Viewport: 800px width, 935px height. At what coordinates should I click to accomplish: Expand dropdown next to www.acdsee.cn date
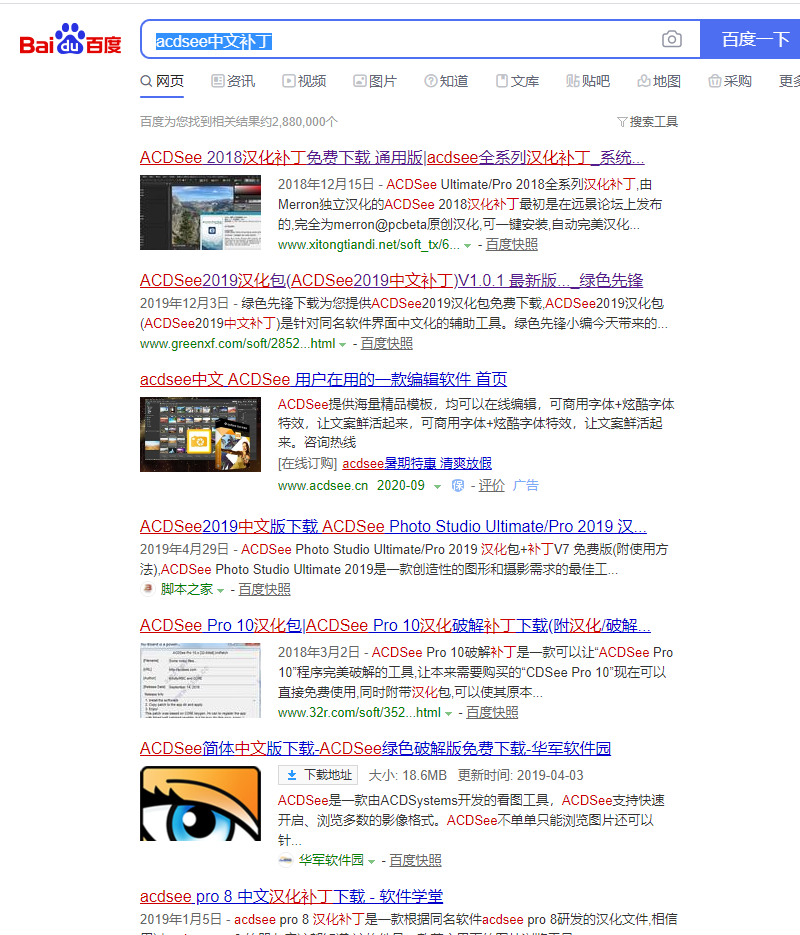tap(438, 487)
